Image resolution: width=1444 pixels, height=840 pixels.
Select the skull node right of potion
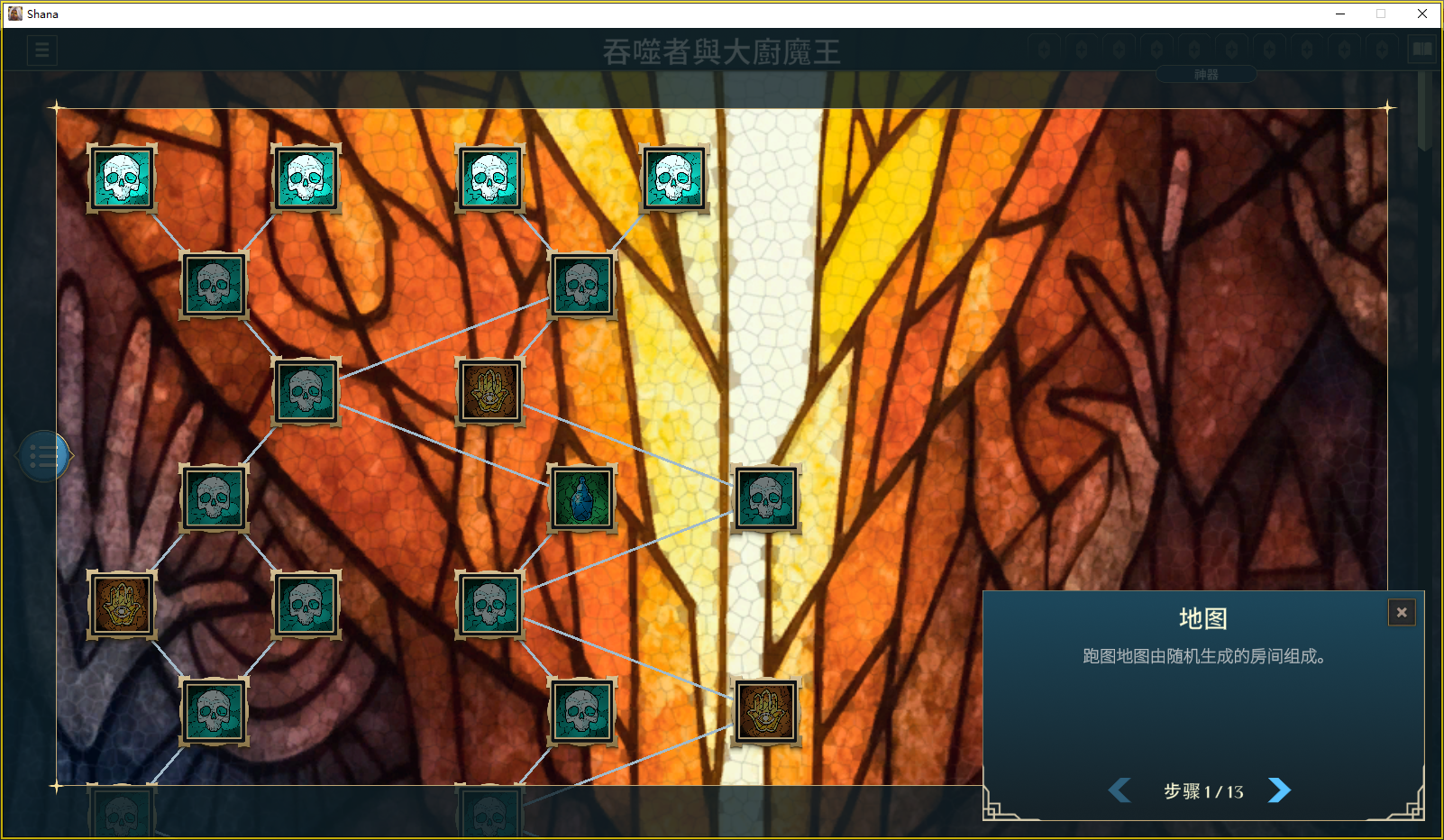(x=766, y=498)
